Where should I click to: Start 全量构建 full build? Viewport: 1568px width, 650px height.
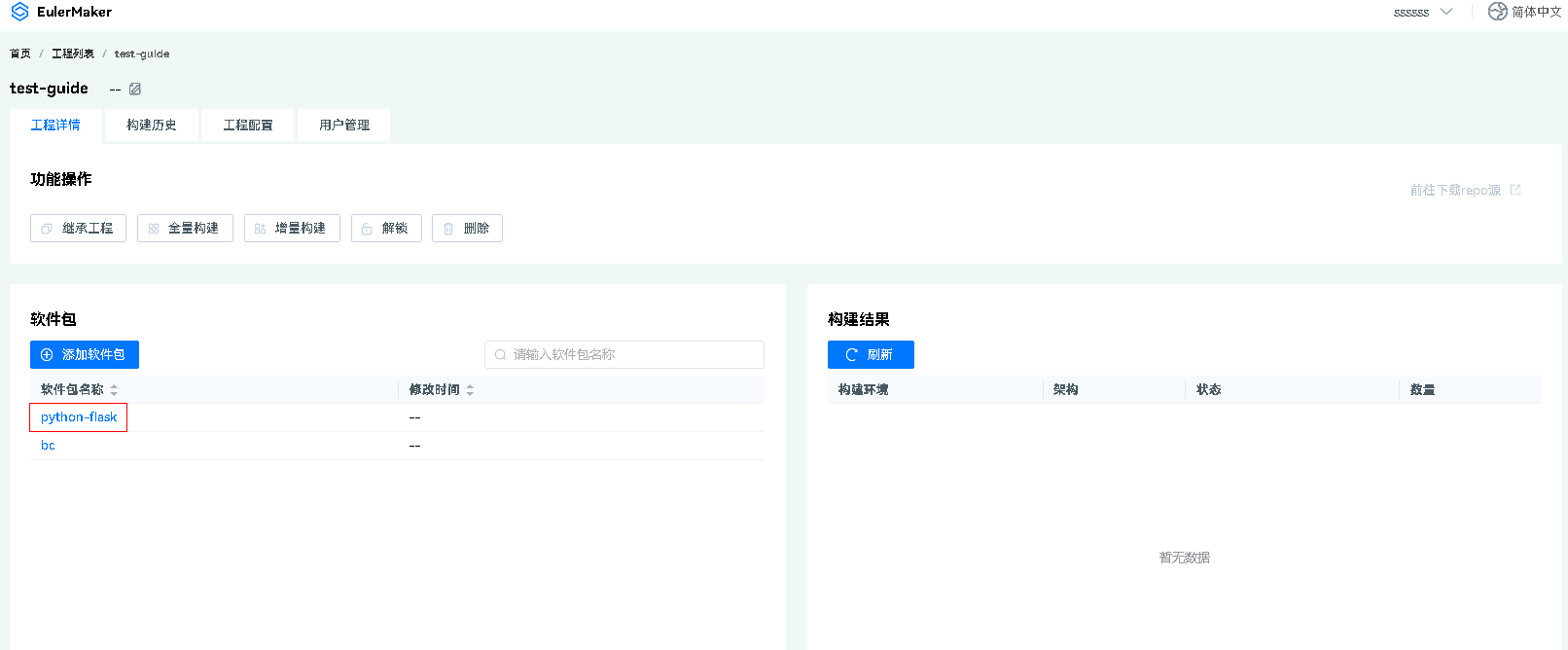pyautogui.click(x=185, y=229)
